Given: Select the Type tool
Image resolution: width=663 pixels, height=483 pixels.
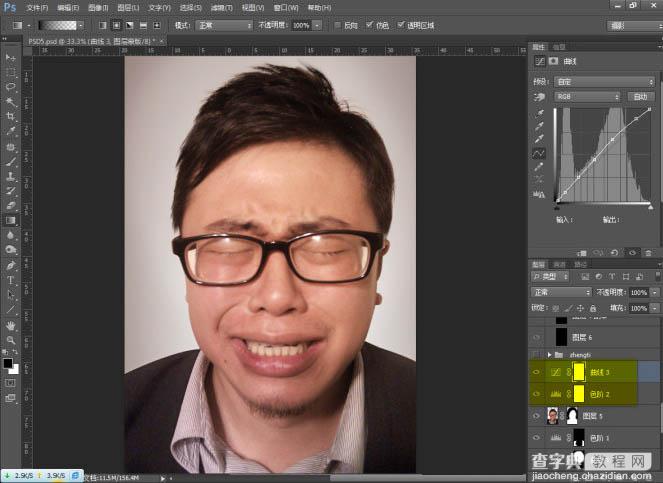Looking at the screenshot, I should [11, 280].
